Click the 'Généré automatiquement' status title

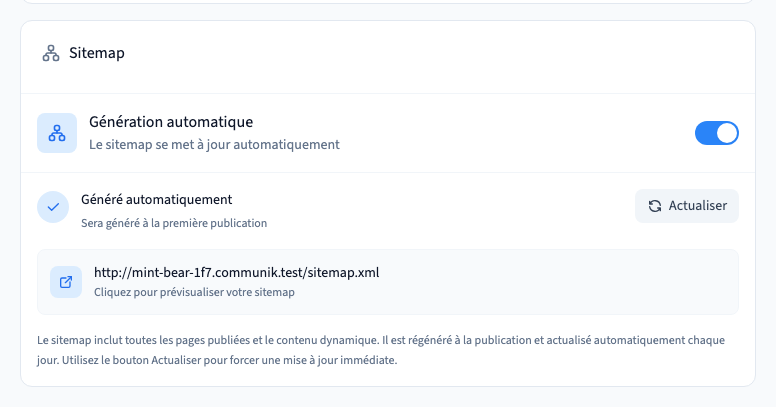click(156, 200)
